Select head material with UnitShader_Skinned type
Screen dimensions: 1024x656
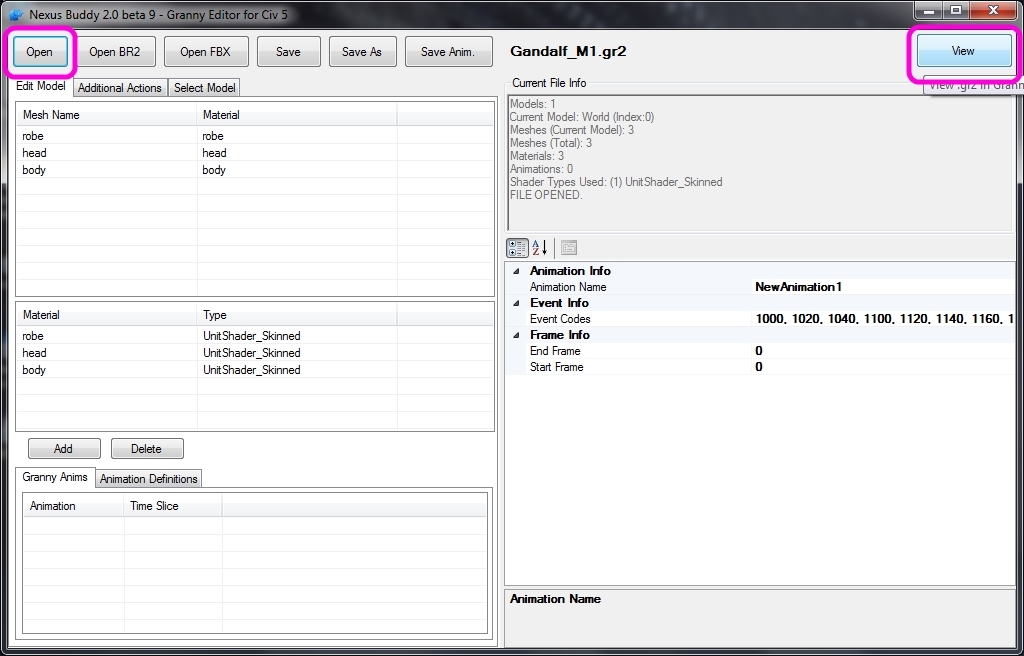pyautogui.click(x=255, y=353)
